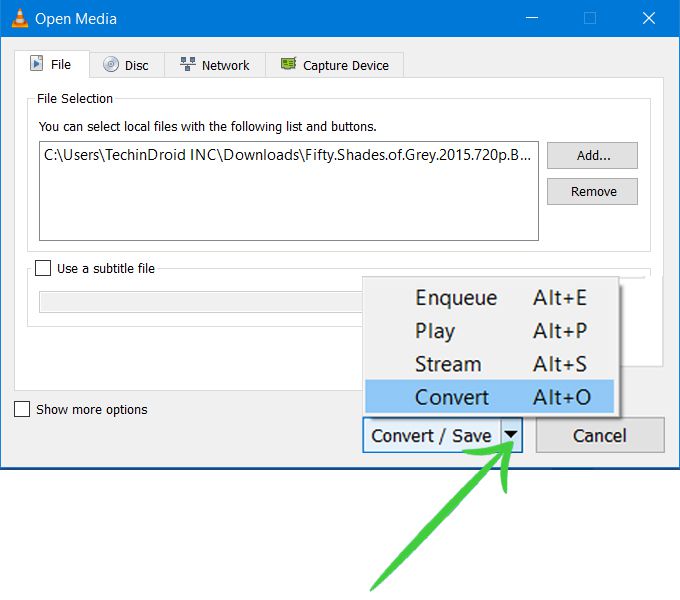680x600 pixels.
Task: Select the Fifty.Shades.of.Grey file path entry
Action: 288,155
